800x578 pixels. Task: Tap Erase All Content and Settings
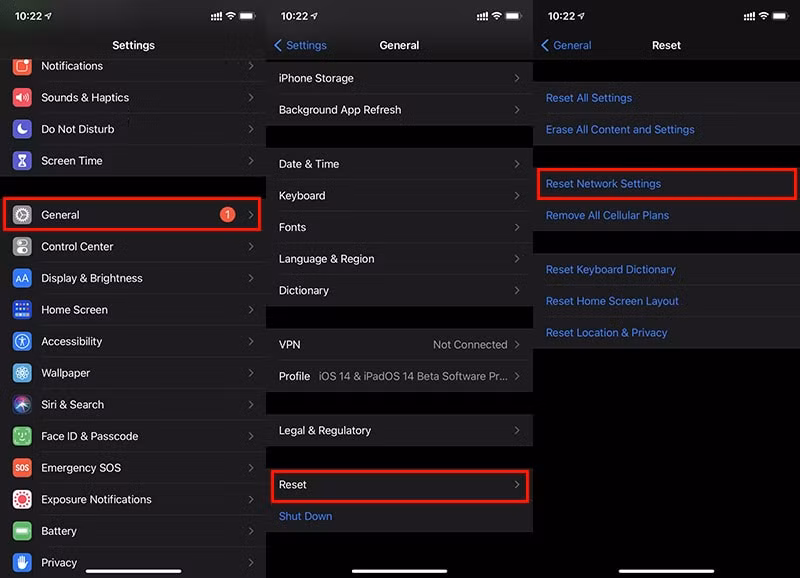(620, 130)
